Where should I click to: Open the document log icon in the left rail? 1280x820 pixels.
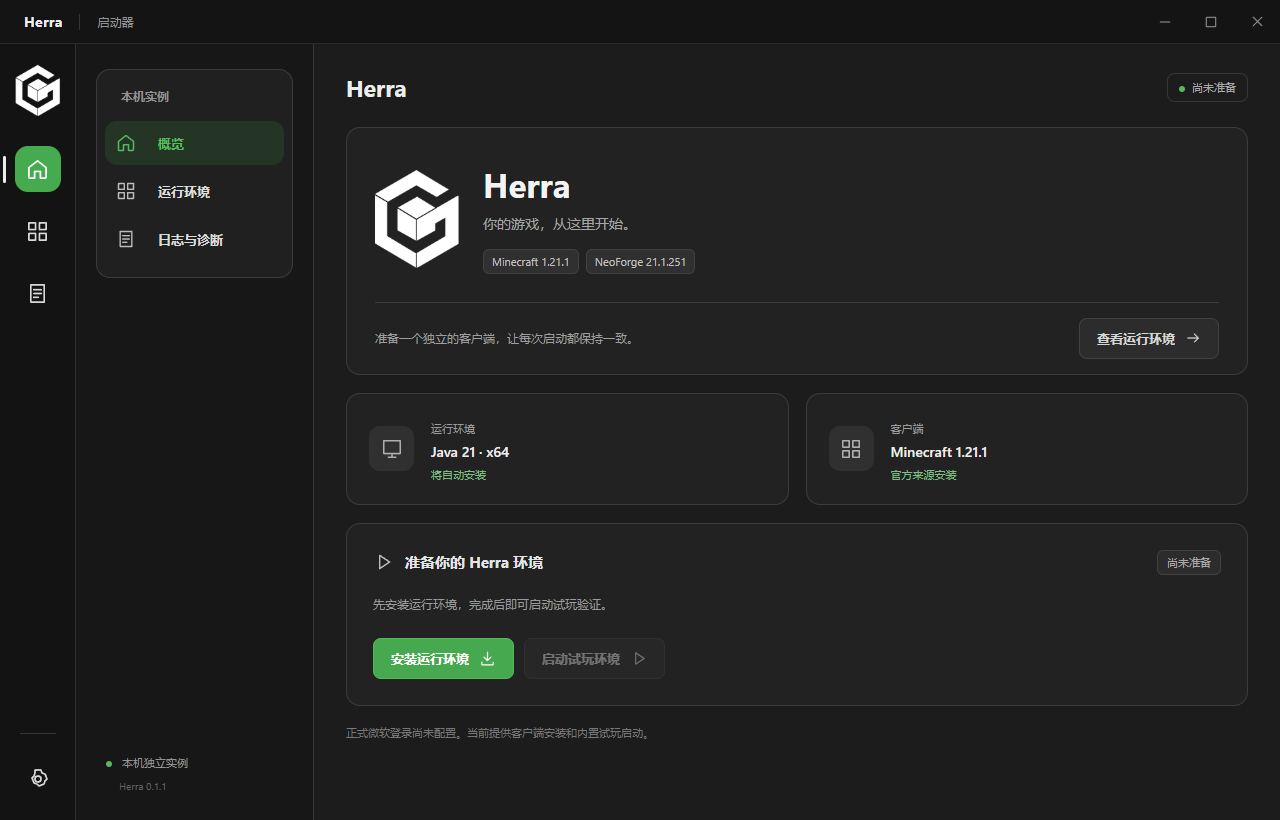(x=38, y=293)
